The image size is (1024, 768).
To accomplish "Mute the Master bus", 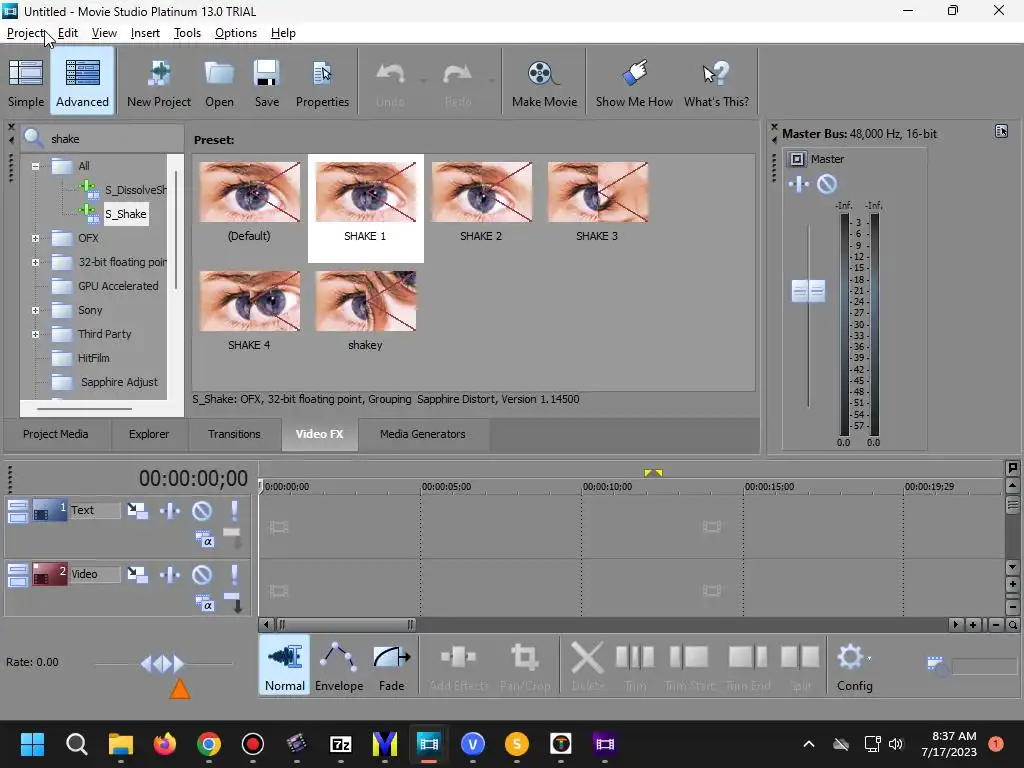I will click(x=827, y=184).
